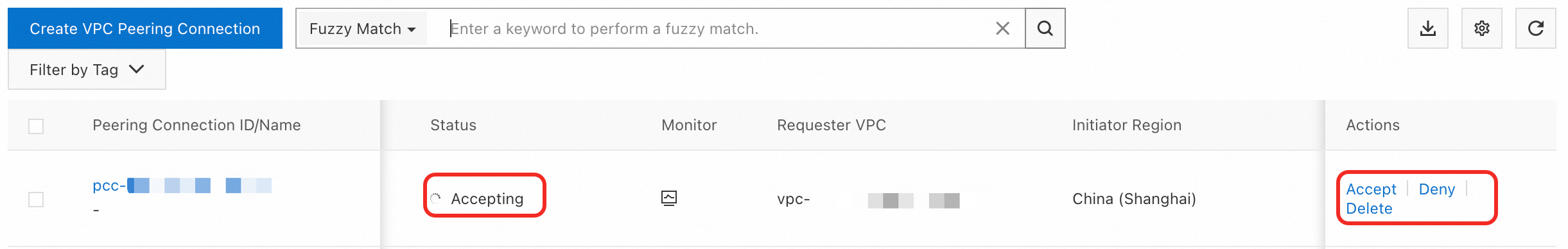This screenshot has width=1568, height=249.
Task: Open table settings gear icon
Action: tap(1481, 28)
